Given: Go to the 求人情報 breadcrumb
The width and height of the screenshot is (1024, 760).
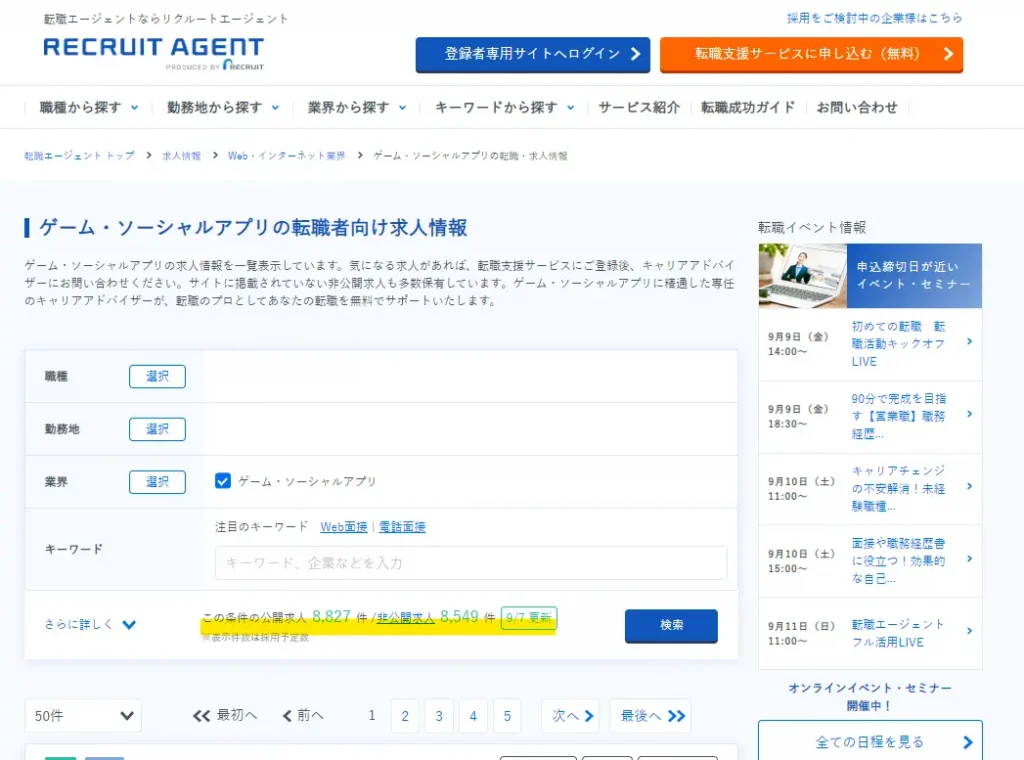Looking at the screenshot, I should click(181, 155).
